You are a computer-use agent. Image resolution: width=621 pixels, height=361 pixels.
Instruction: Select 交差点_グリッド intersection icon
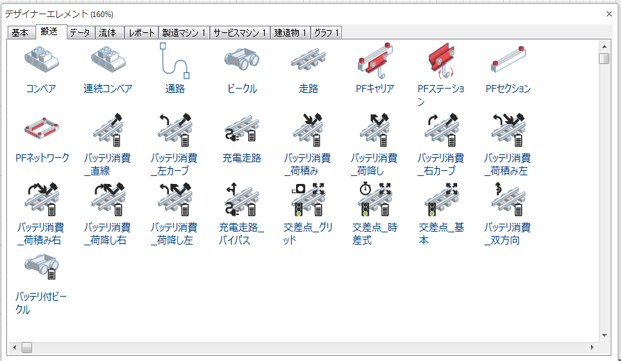pos(308,199)
